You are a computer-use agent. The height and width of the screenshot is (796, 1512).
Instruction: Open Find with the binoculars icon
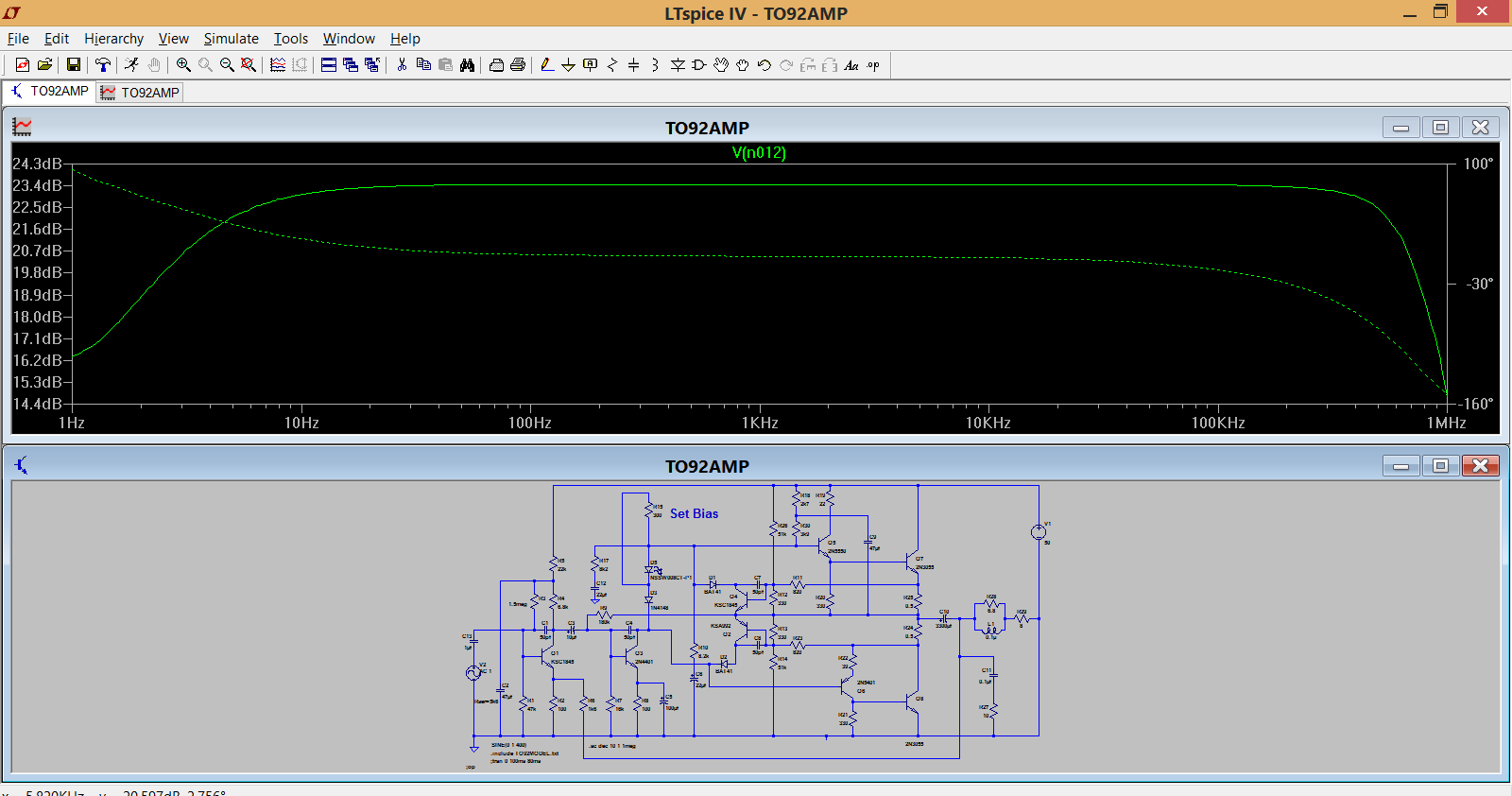tap(467, 65)
